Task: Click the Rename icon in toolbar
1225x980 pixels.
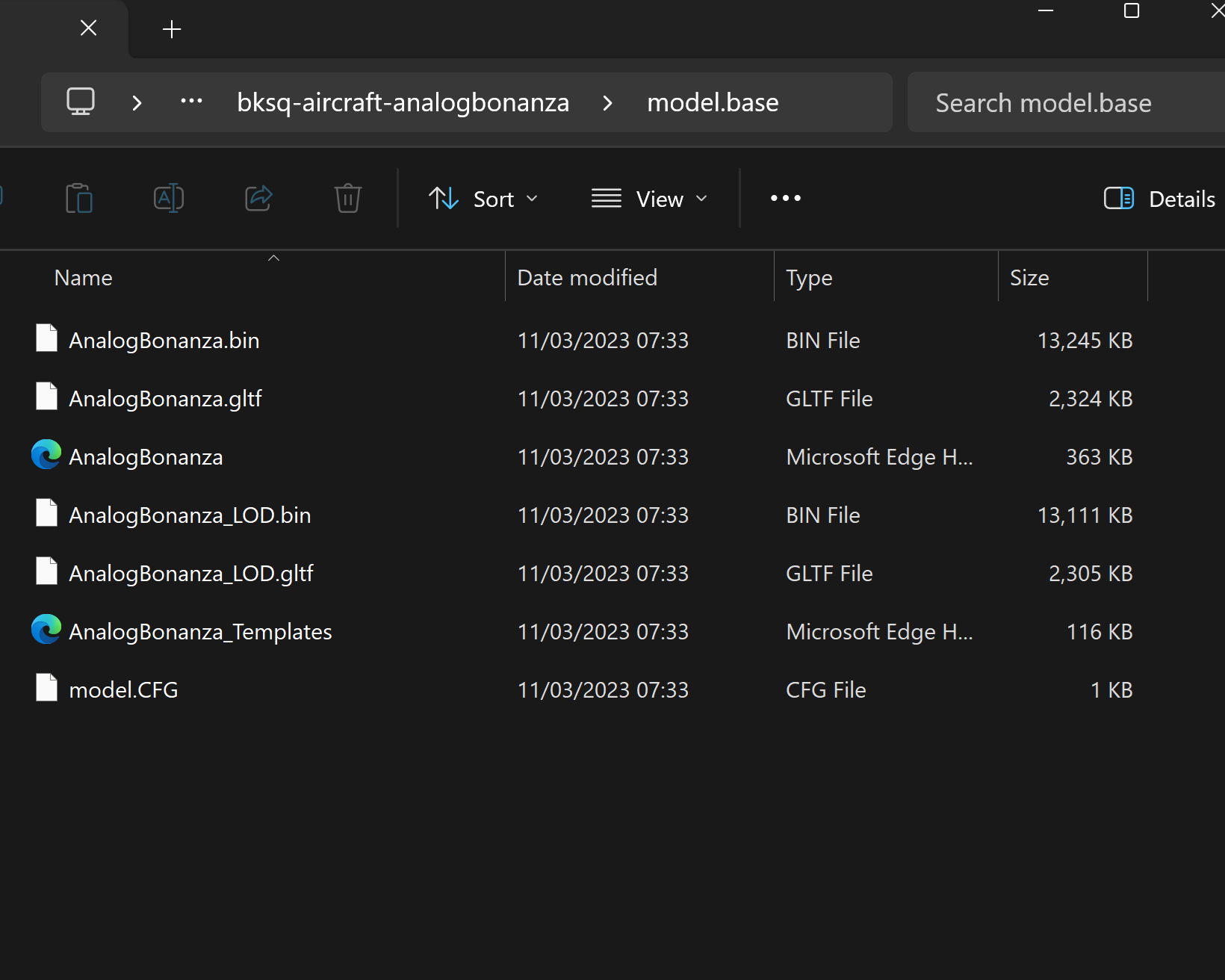Action: pos(169,199)
